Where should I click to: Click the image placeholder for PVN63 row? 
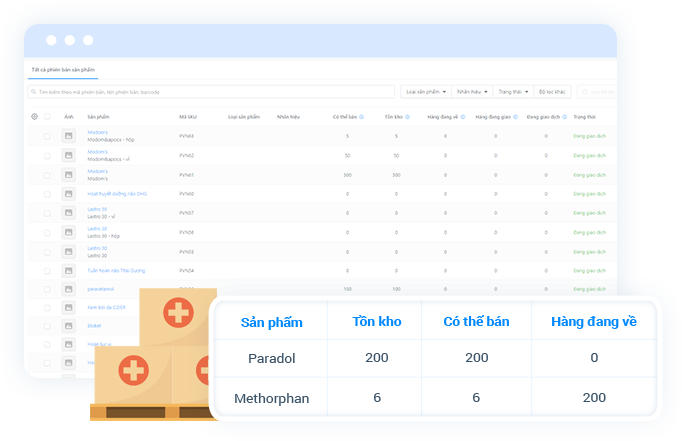coord(68,136)
